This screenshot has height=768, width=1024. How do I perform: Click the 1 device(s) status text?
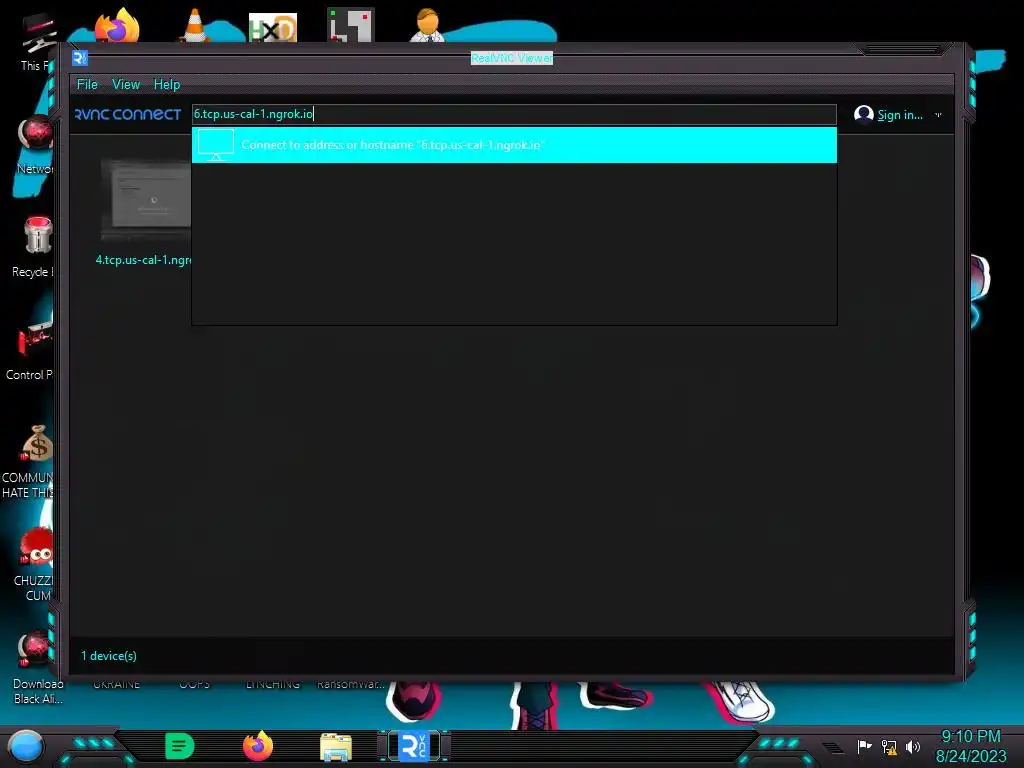(x=109, y=656)
